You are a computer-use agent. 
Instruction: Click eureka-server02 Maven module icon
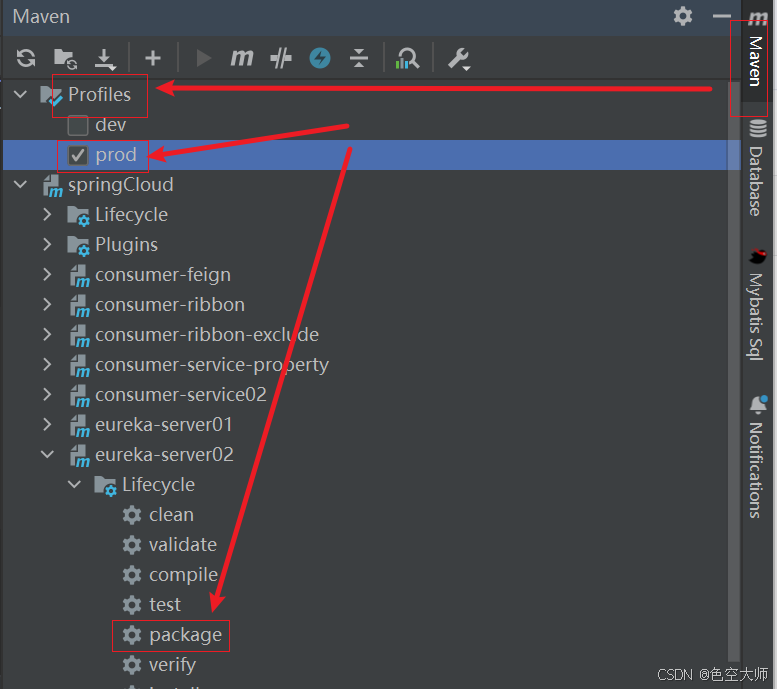point(79,456)
